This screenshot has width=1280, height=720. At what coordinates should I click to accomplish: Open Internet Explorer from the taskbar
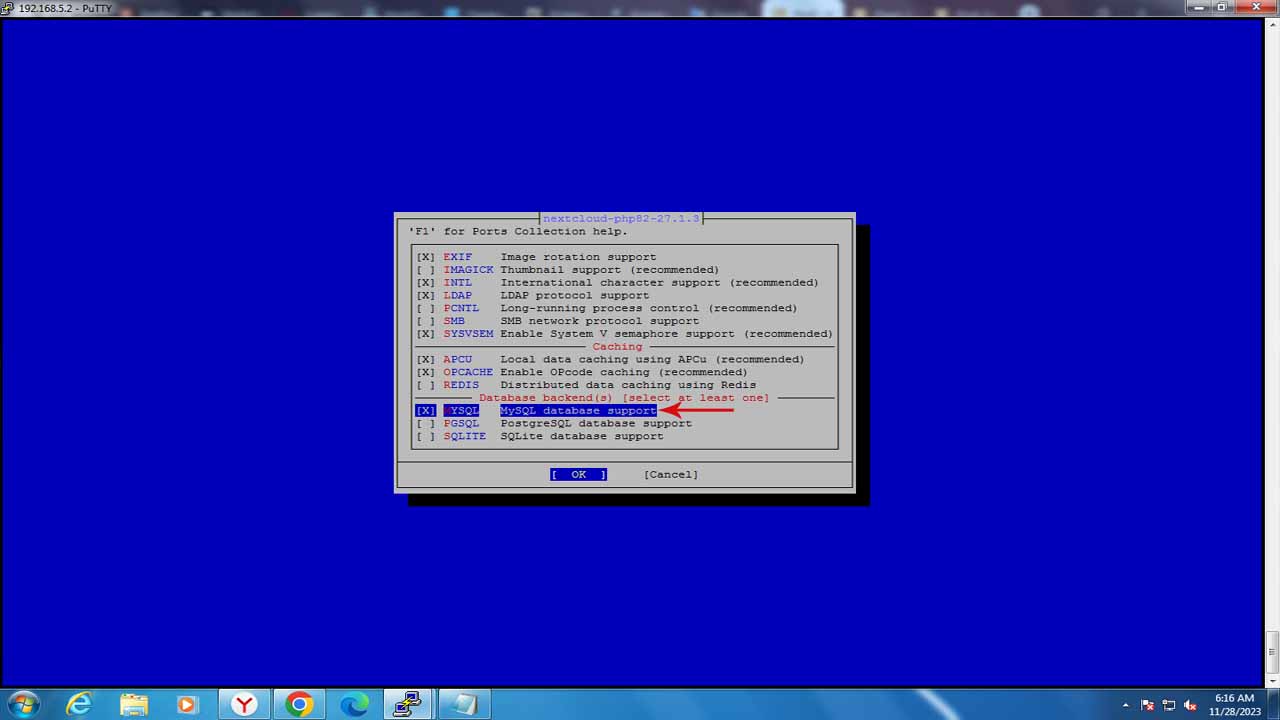click(78, 703)
